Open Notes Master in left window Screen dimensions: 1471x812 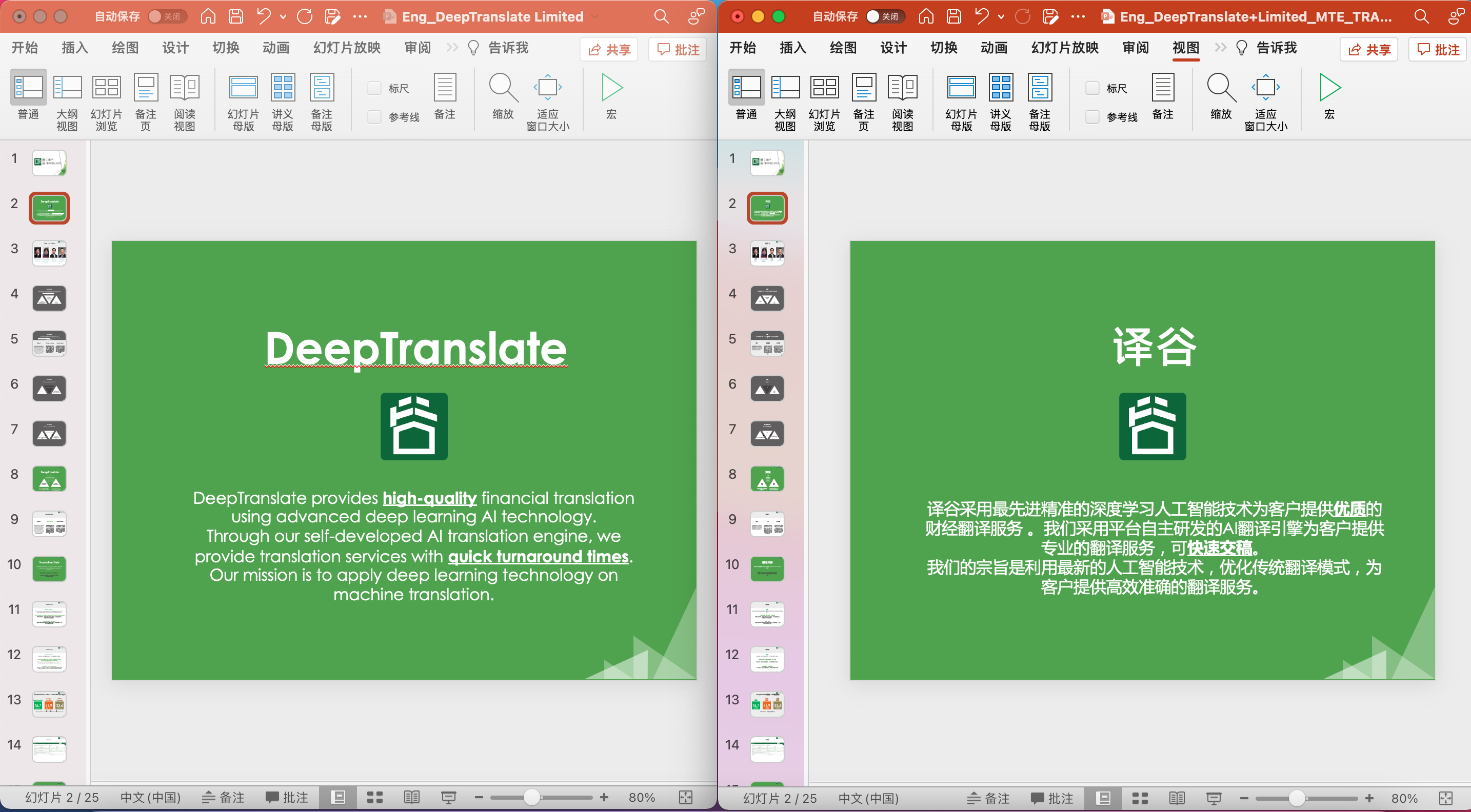click(x=322, y=101)
